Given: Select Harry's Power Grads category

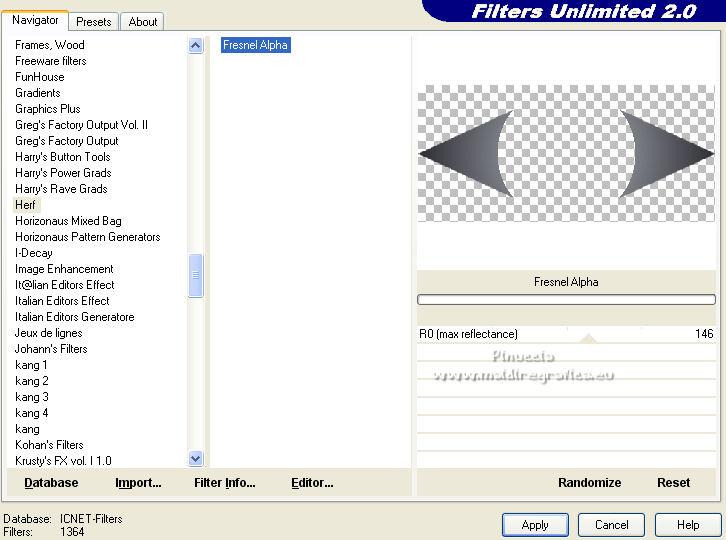Looking at the screenshot, I should [63, 173].
